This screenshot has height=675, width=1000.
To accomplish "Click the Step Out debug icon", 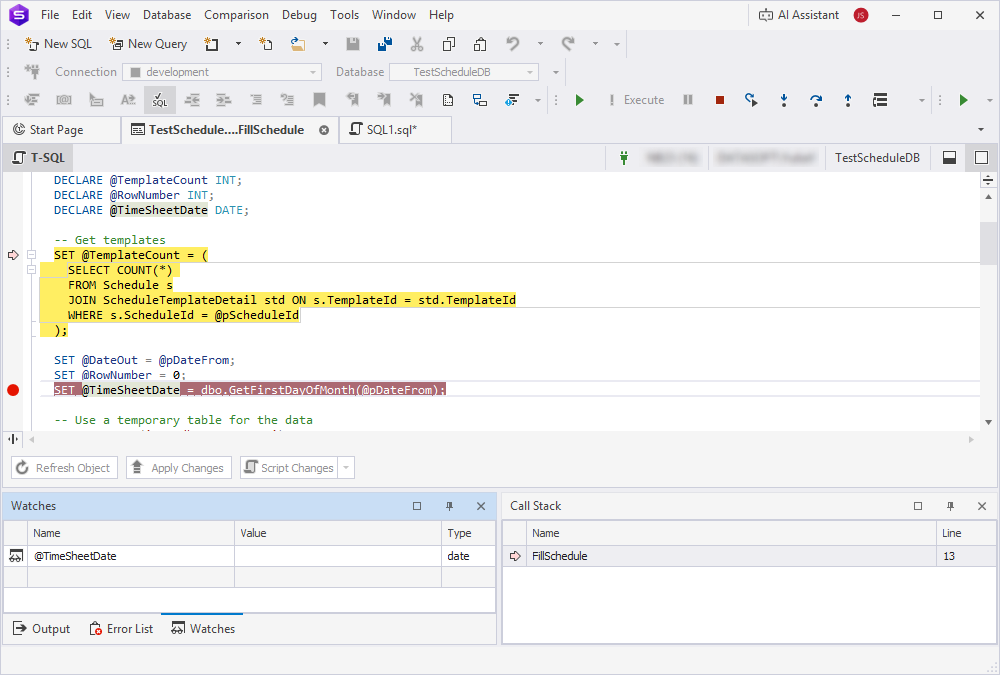I will (x=848, y=100).
